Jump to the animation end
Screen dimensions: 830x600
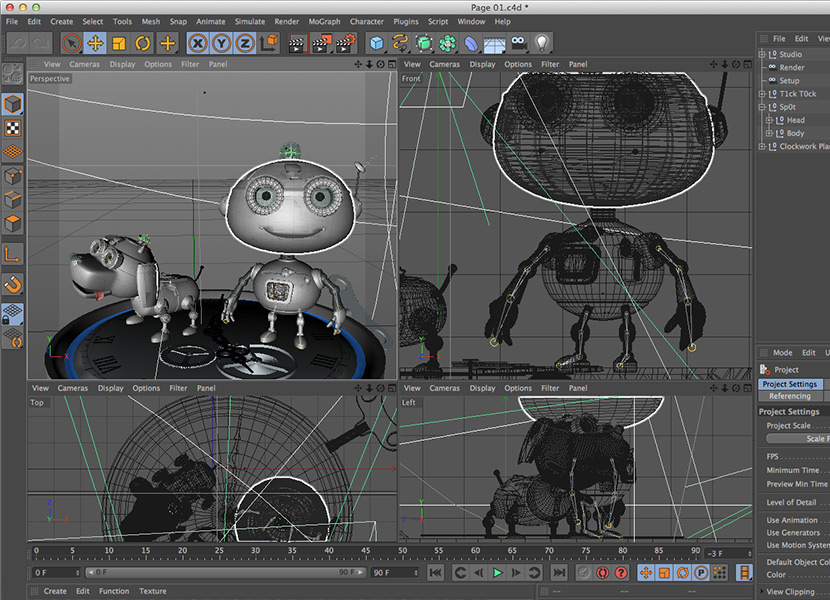coord(559,572)
